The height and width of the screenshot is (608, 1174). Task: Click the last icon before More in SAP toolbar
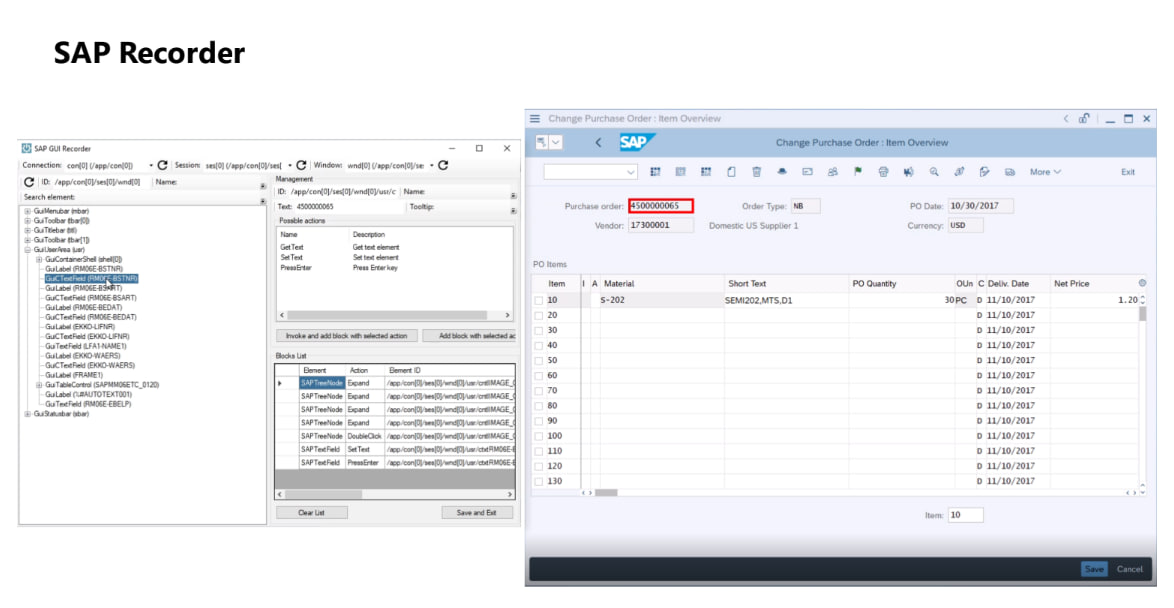tap(1010, 172)
